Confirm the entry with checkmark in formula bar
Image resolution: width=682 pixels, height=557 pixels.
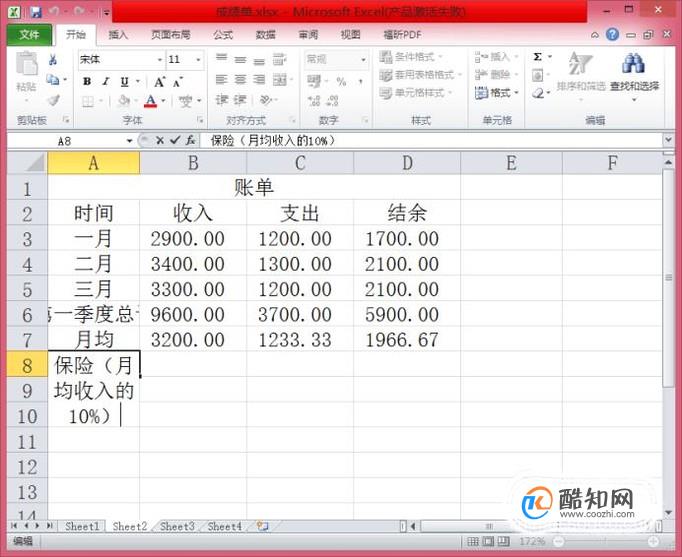click(x=175, y=140)
